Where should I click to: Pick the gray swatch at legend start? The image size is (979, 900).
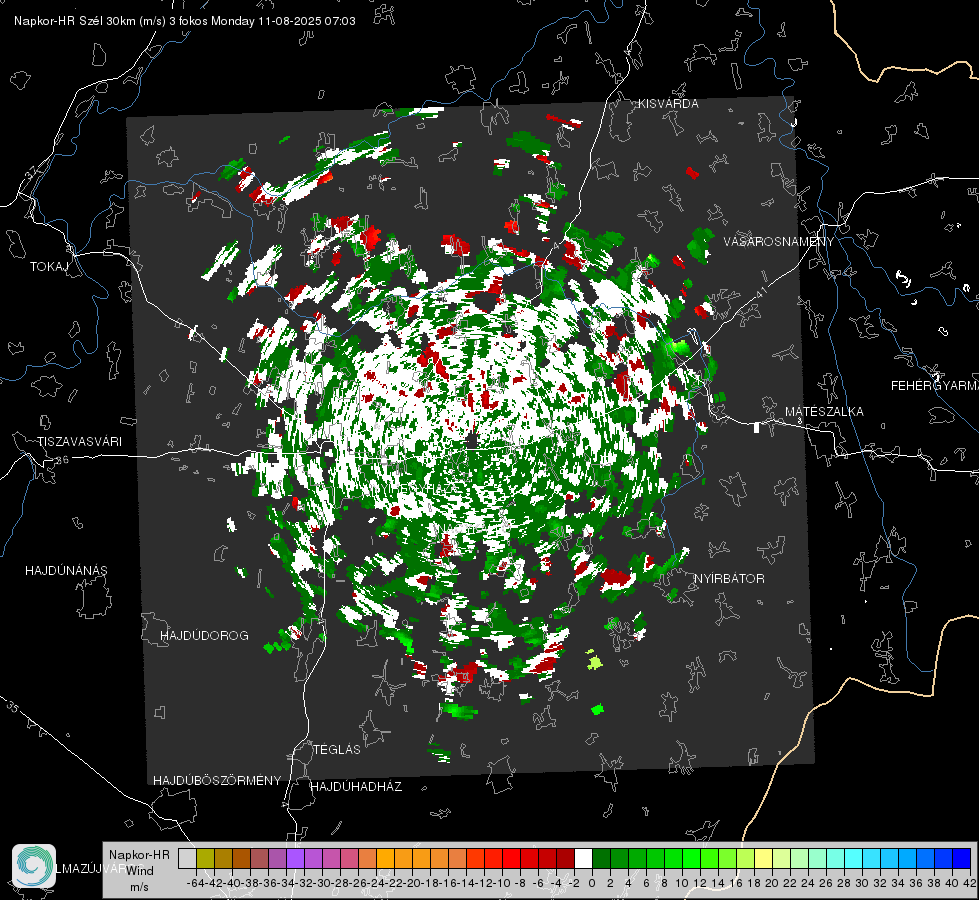point(187,858)
